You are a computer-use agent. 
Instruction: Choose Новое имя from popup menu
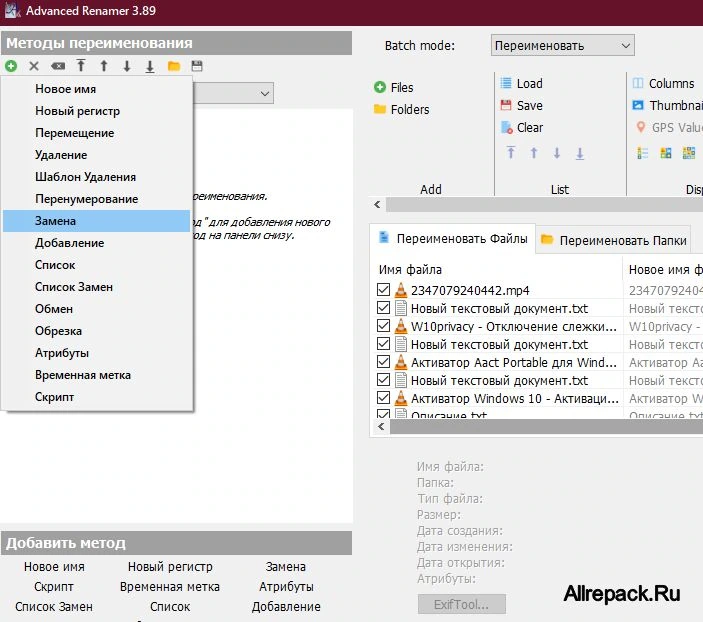98,89
